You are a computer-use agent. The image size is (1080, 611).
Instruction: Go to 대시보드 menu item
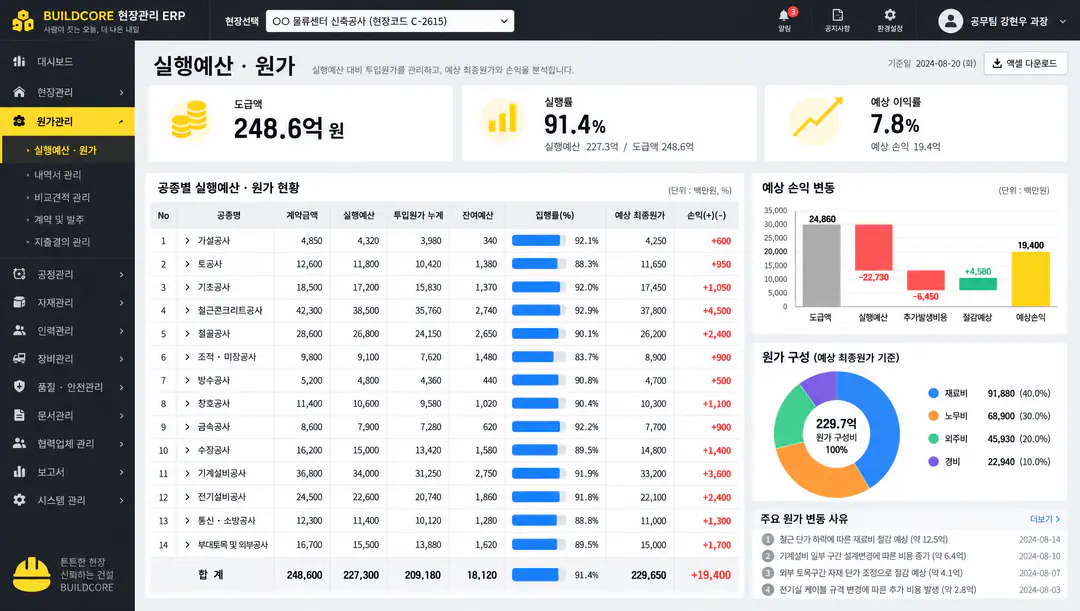55,61
